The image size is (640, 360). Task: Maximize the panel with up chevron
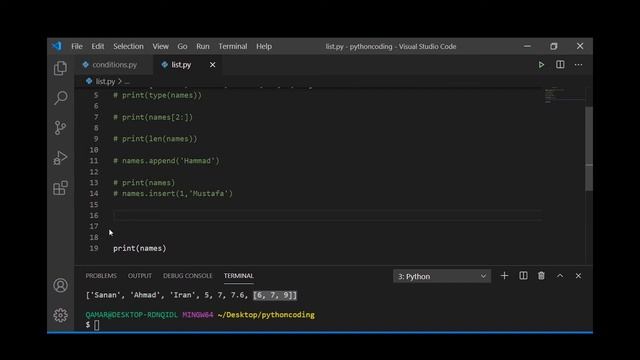point(560,276)
